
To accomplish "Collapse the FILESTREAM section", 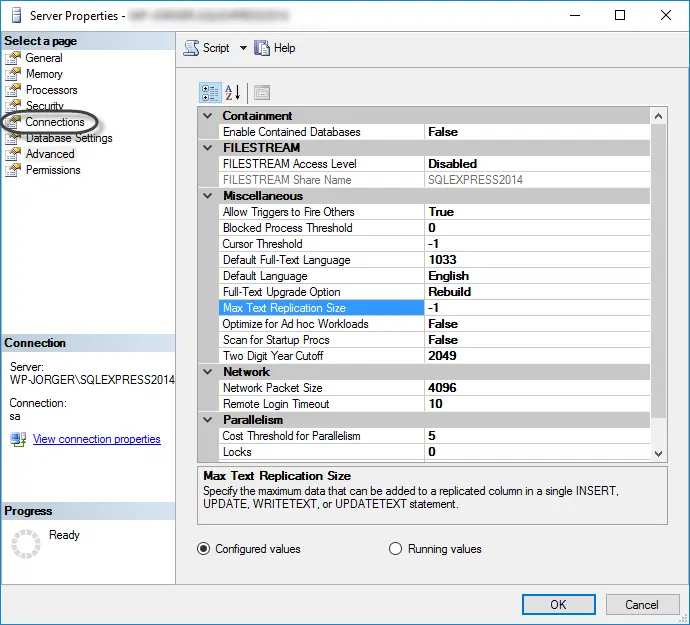I will (208, 148).
